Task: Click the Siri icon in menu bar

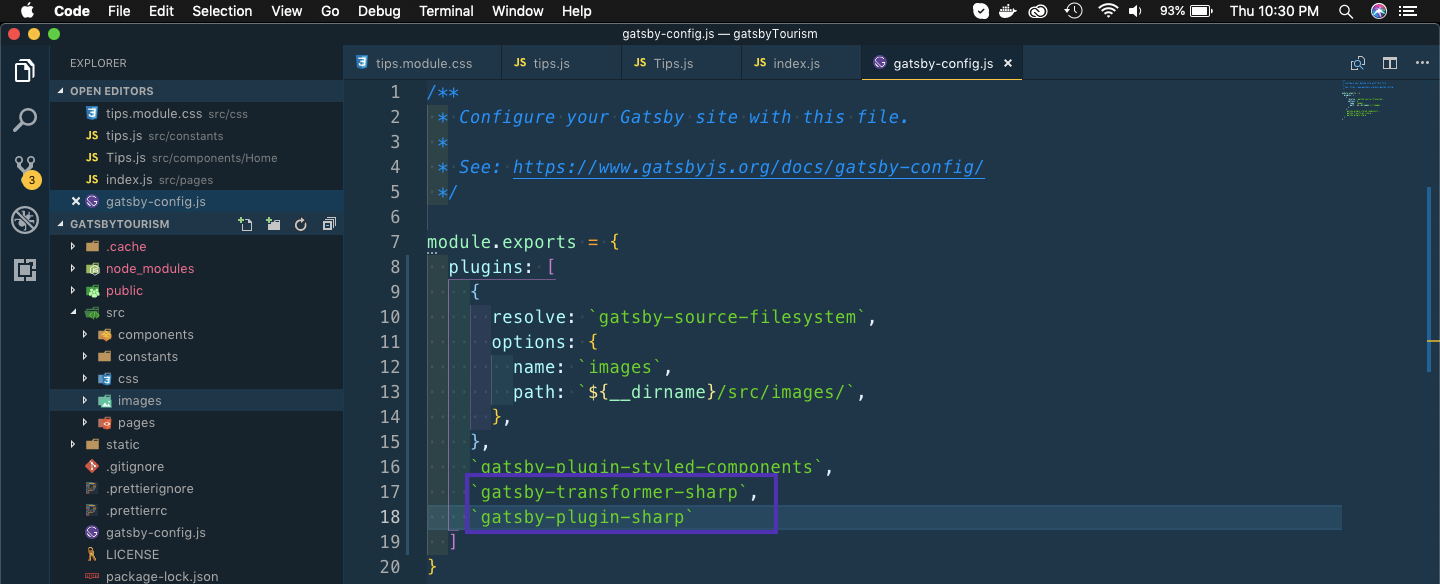Action: click(1379, 11)
